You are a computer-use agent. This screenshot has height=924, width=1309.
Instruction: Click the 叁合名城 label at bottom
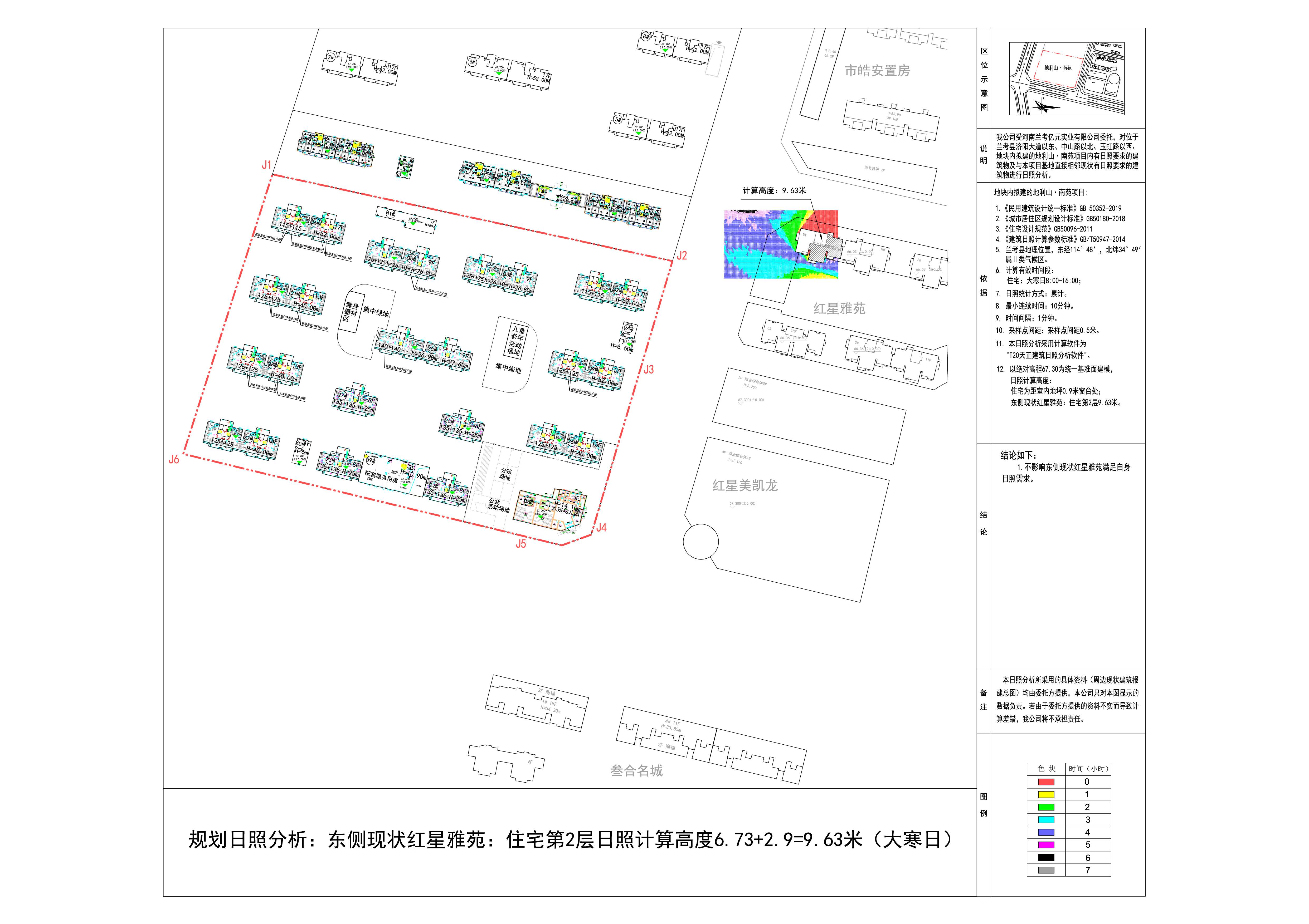pos(636,771)
